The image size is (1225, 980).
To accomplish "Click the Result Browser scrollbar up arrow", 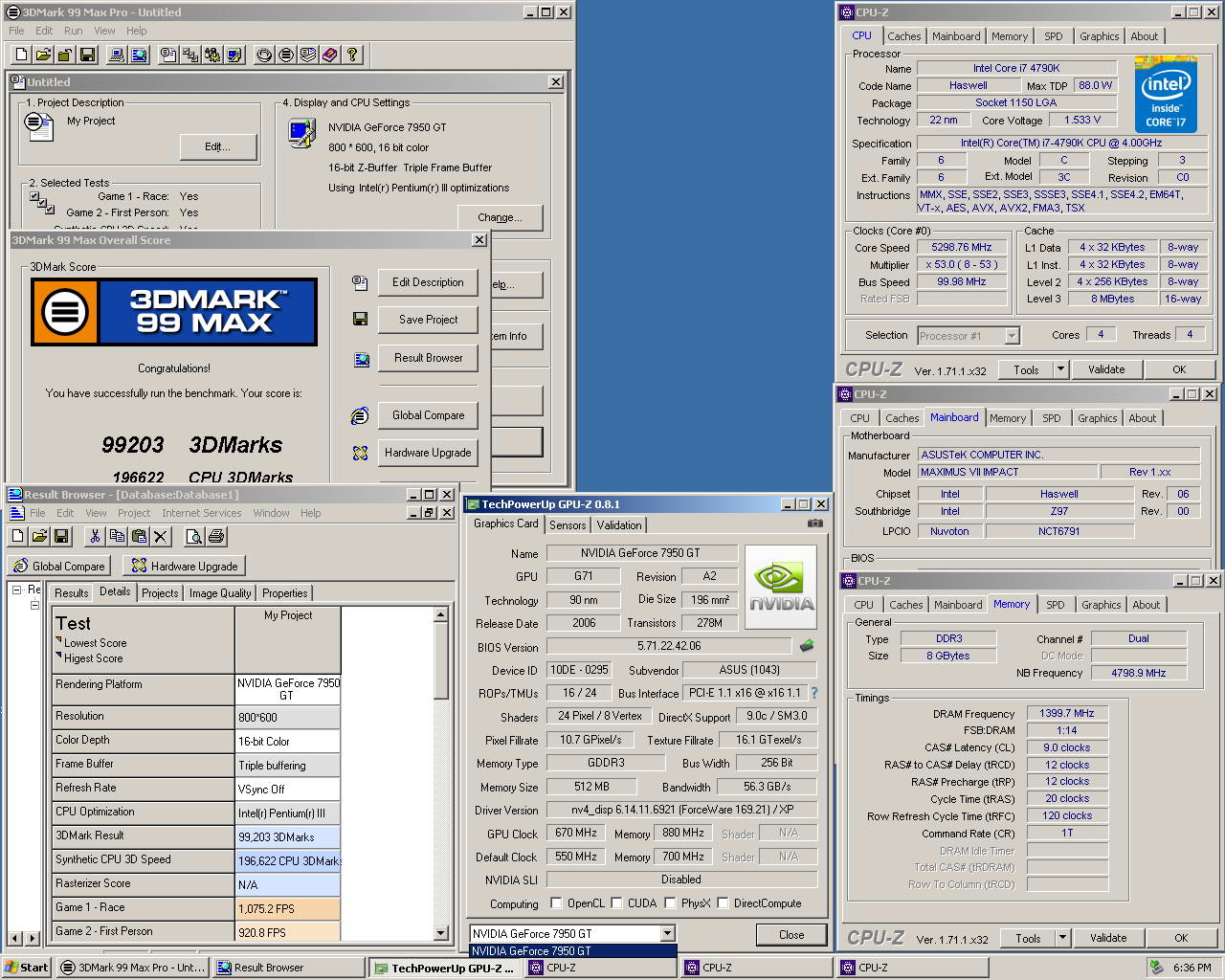I will pos(440,615).
